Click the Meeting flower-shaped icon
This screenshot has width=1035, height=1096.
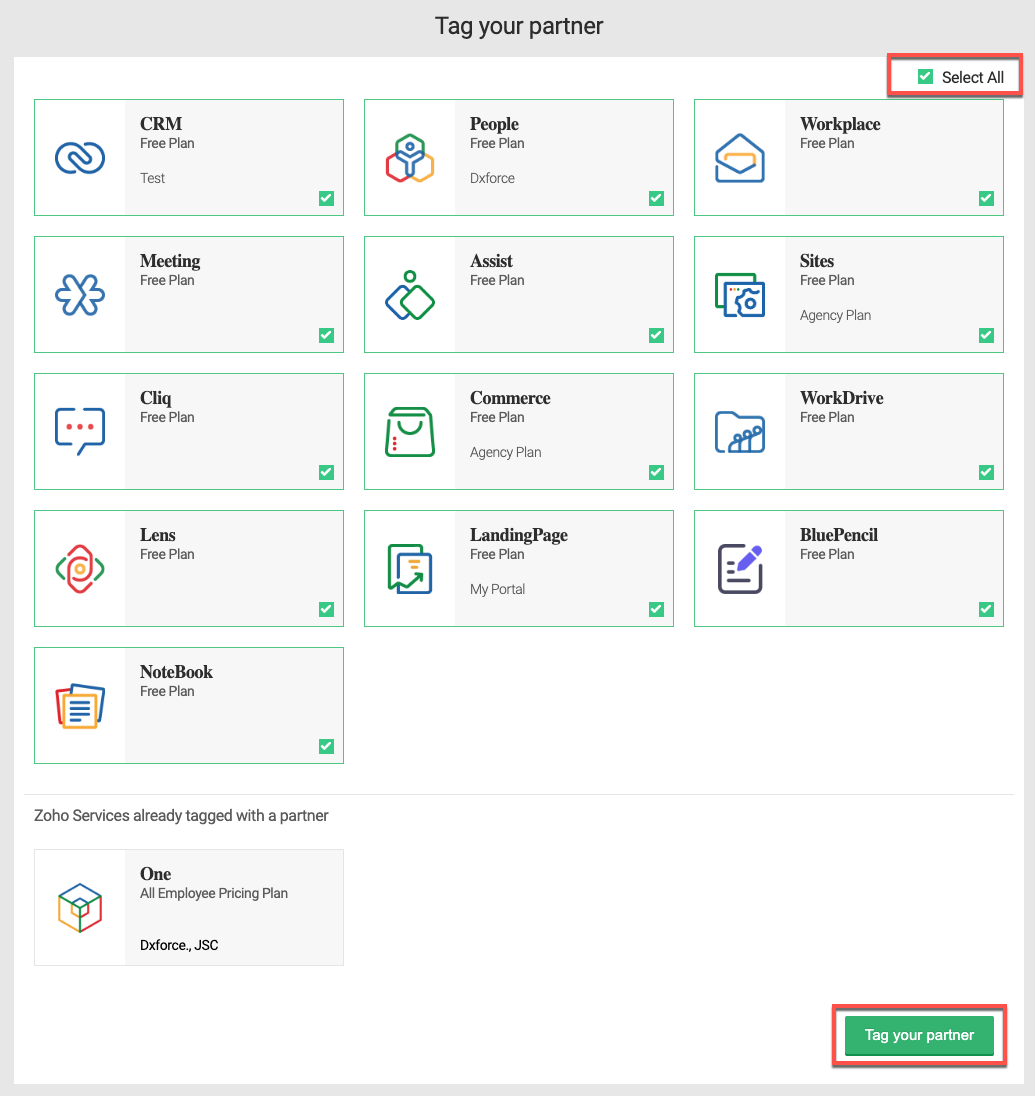(x=80, y=295)
